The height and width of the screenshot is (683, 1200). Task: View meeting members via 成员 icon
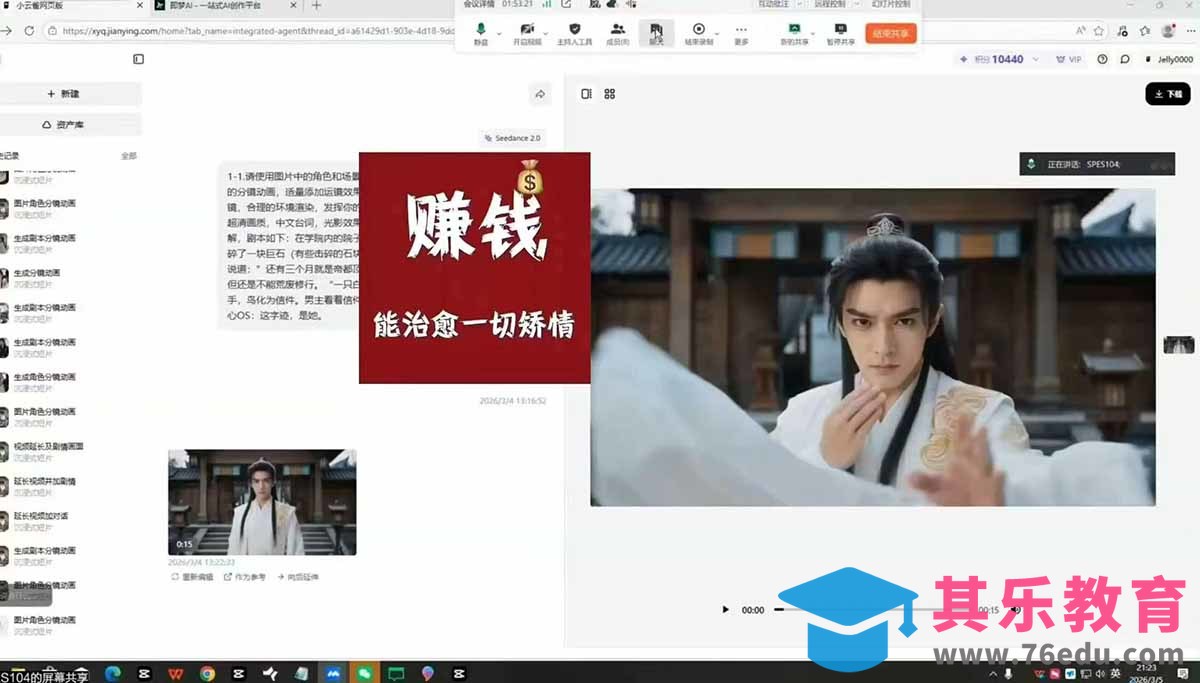coord(618,33)
